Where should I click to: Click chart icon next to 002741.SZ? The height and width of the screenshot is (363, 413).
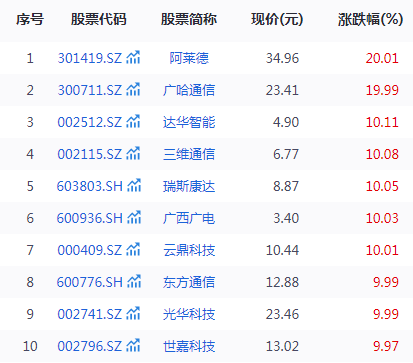133,313
